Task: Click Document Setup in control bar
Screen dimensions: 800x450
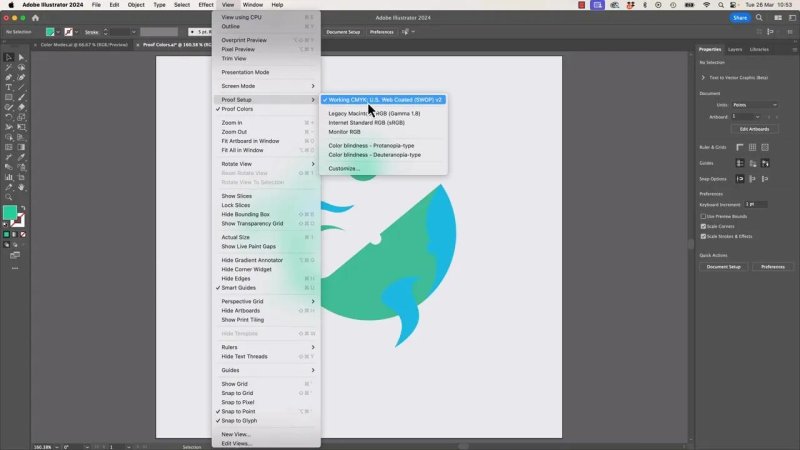Action: click(343, 32)
